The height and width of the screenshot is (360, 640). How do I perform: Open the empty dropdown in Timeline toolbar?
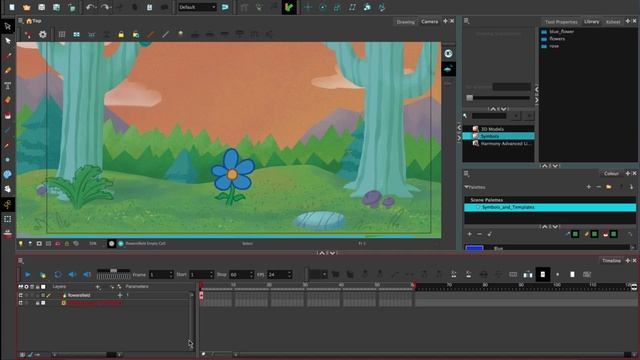point(318,275)
